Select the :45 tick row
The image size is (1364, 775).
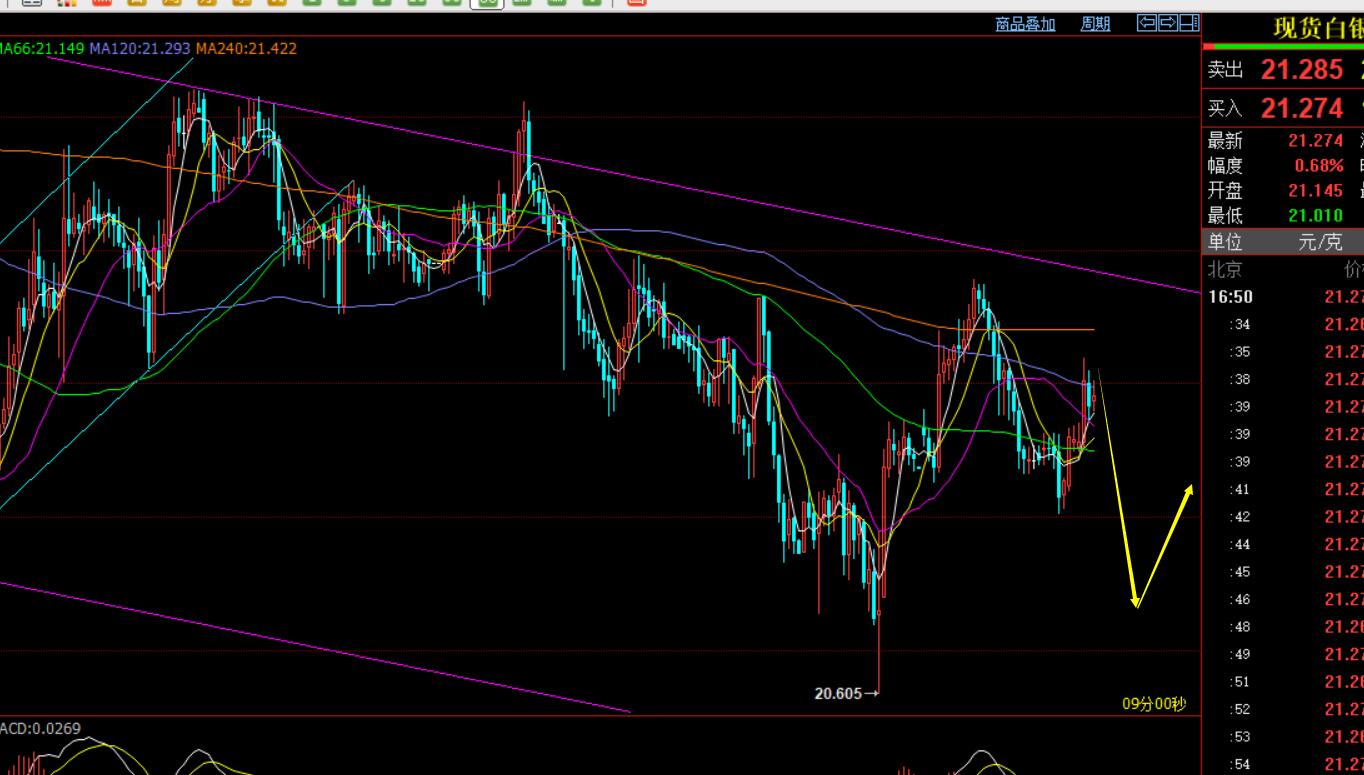click(x=1283, y=572)
